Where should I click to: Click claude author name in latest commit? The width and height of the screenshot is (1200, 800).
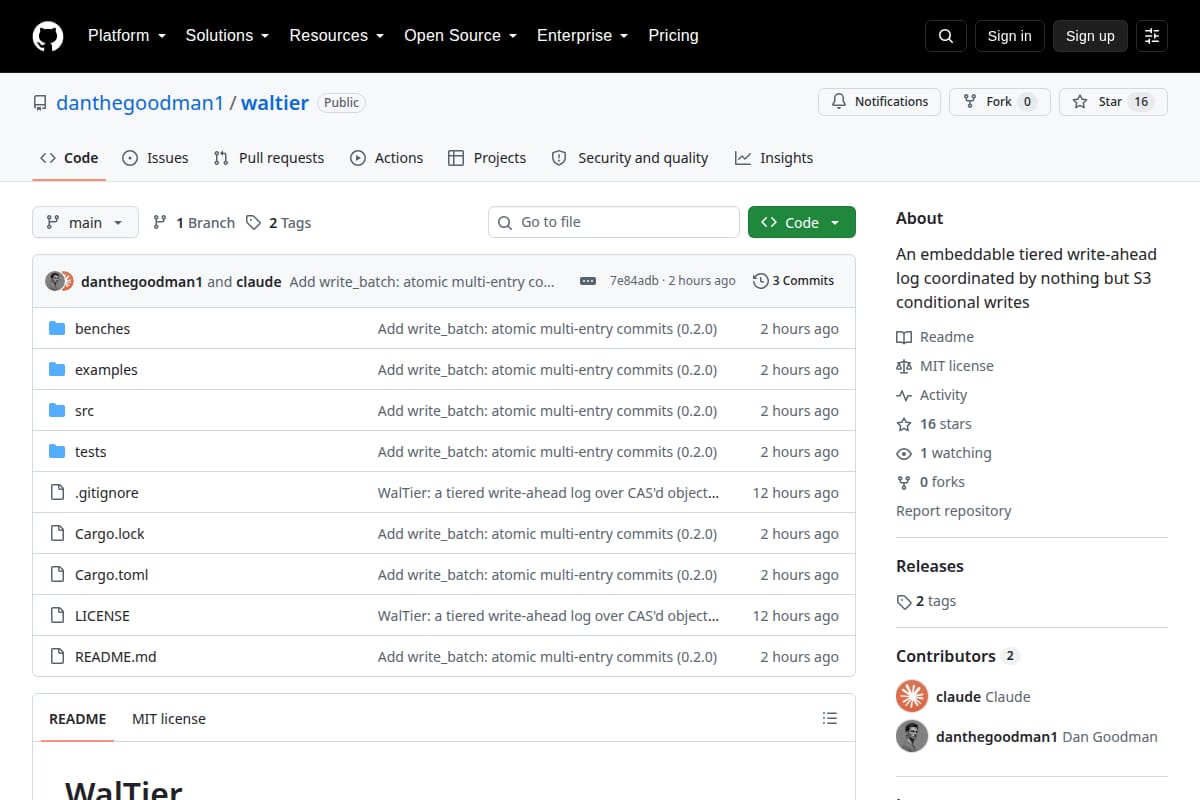259,282
